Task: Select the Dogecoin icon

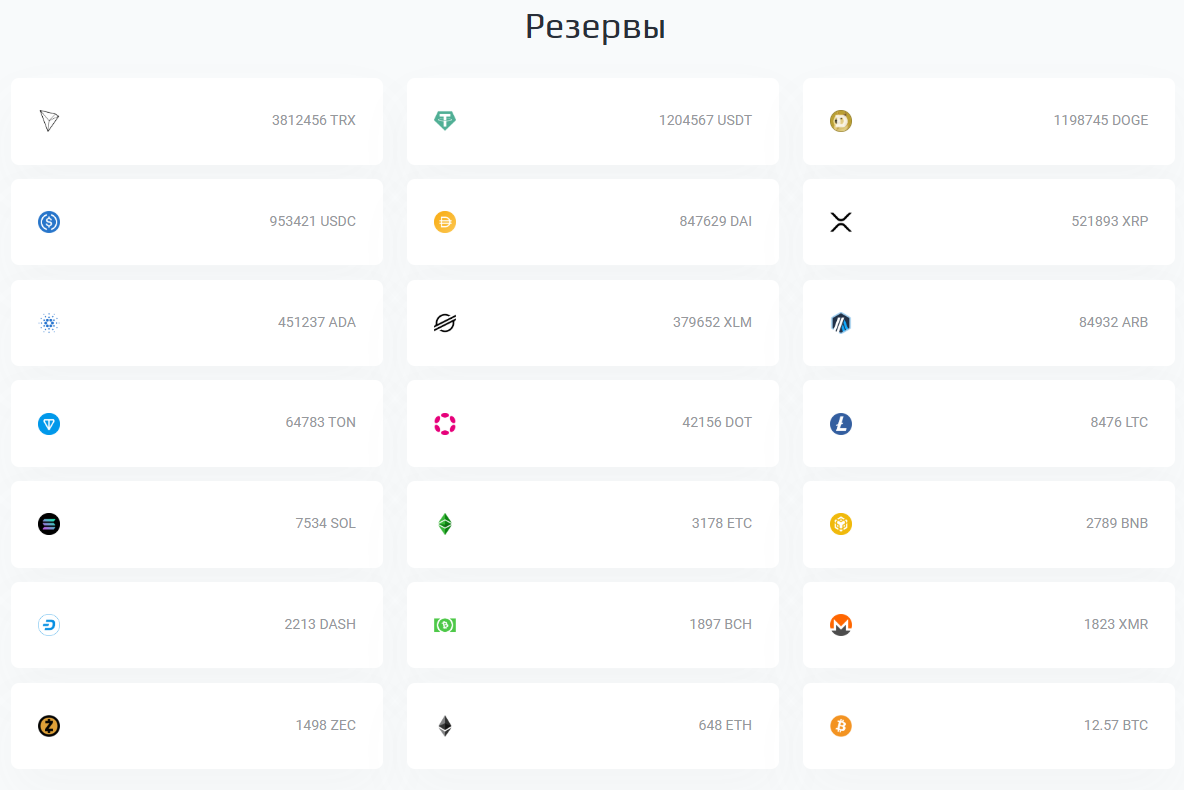Action: click(x=840, y=121)
